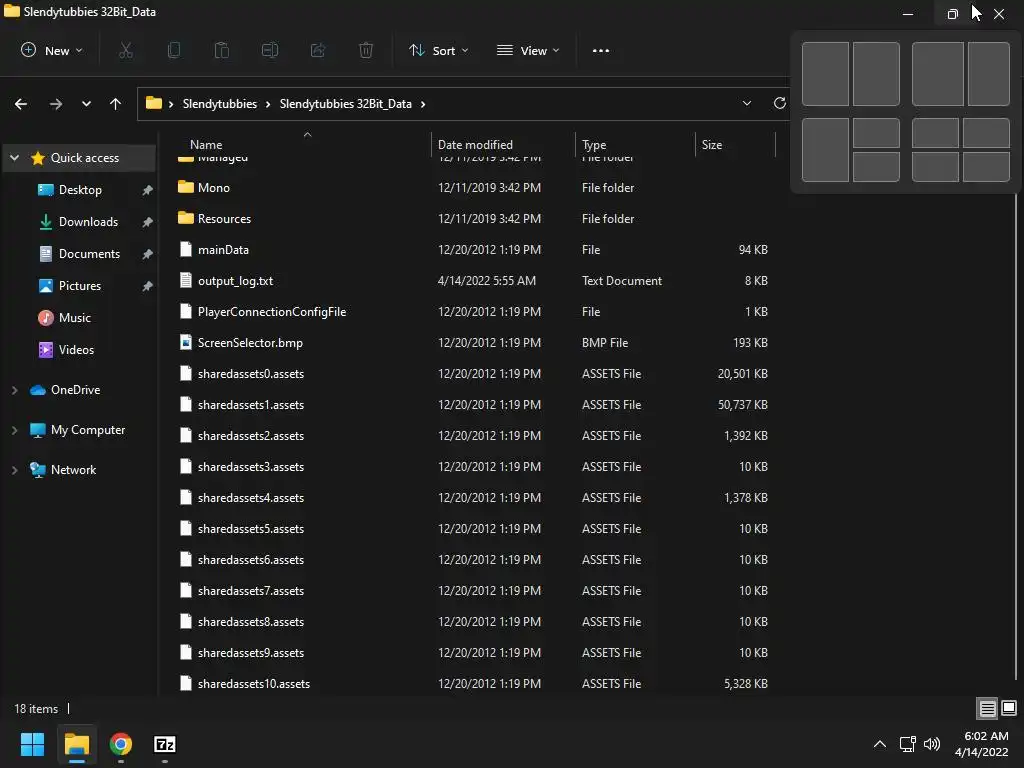Select the PlayerConnectionConfigFile file
This screenshot has height=768, width=1024.
point(272,312)
